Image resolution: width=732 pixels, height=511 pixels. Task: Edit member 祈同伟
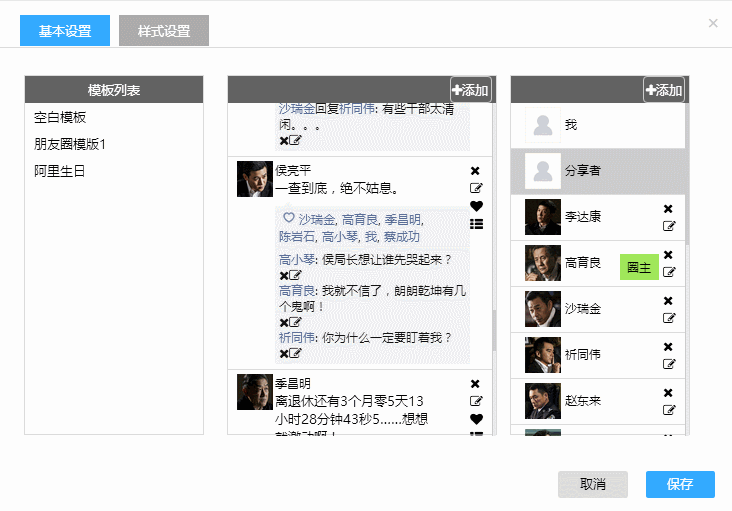[x=669, y=364]
